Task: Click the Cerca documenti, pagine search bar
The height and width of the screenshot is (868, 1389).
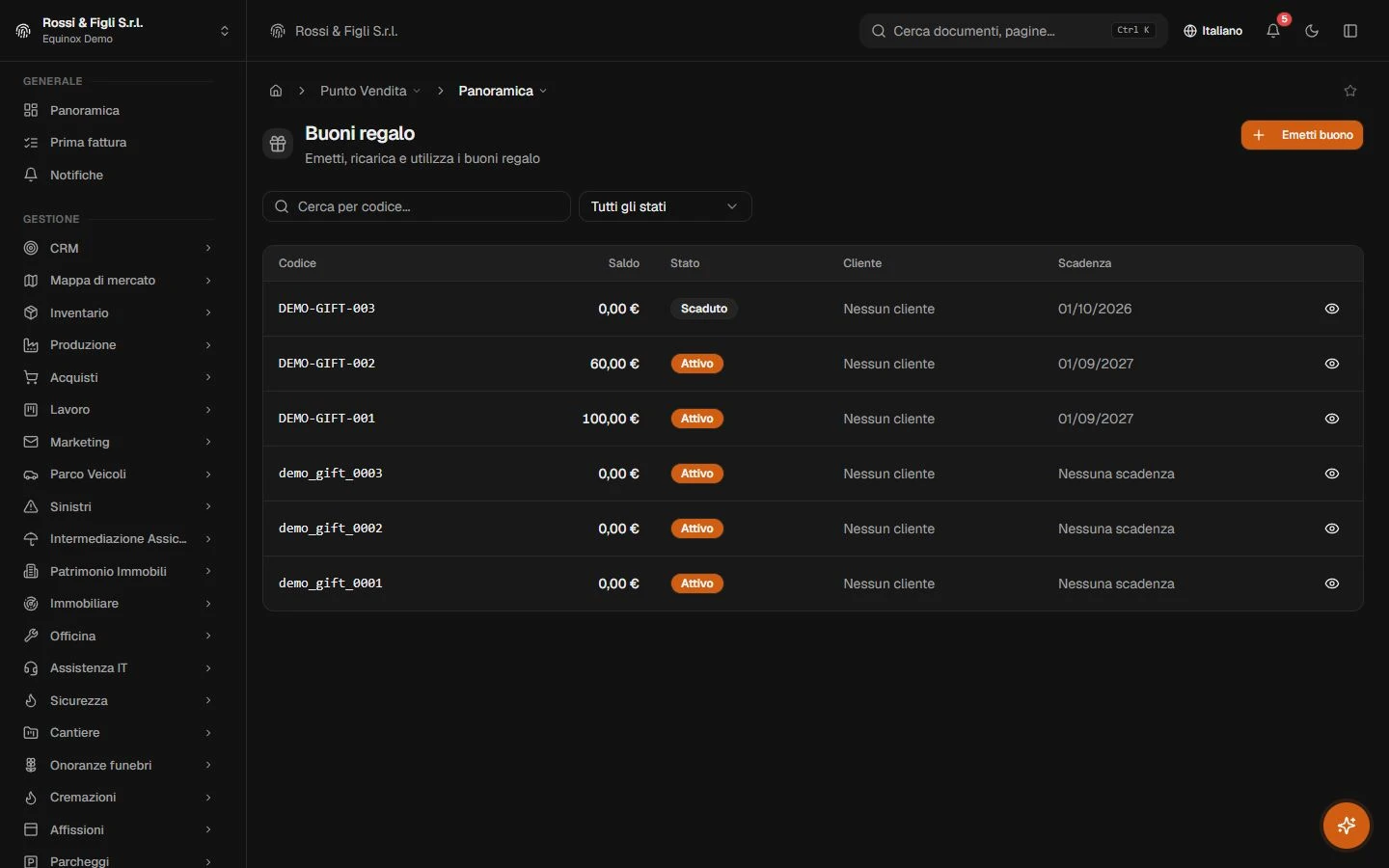Action: (1014, 31)
